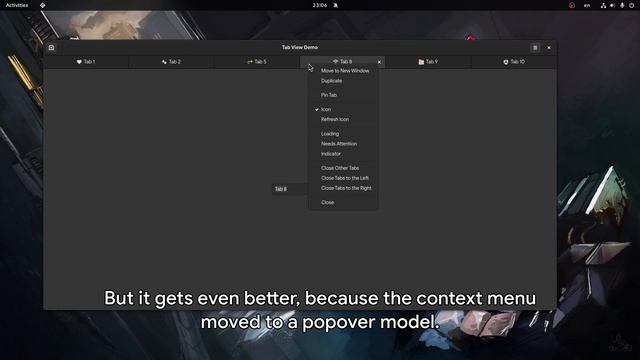Click the folder icon on Tab 9
The height and width of the screenshot is (360, 640).
(421, 62)
